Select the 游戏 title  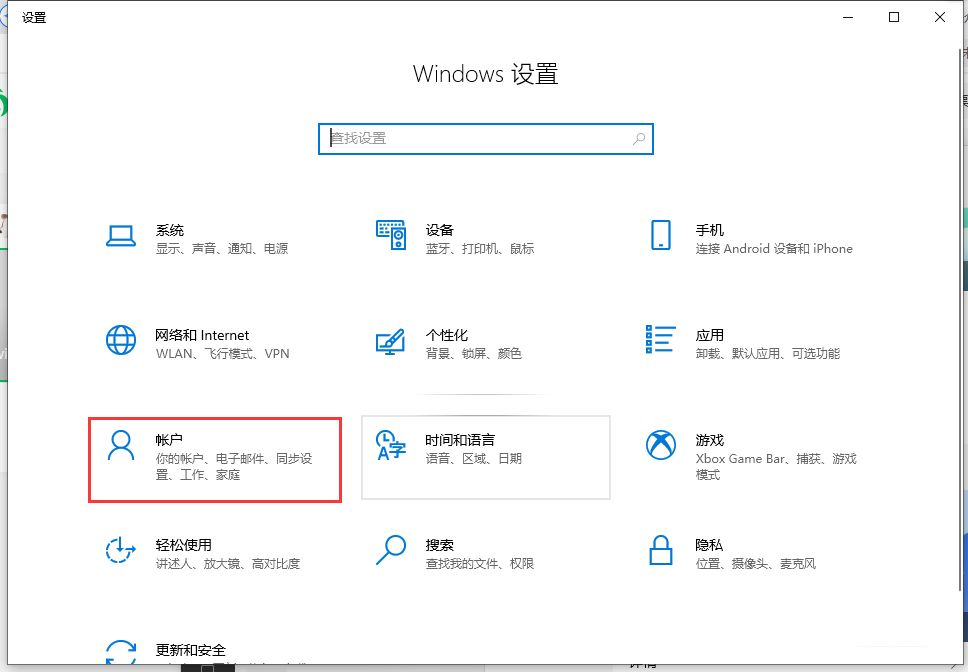coord(709,440)
